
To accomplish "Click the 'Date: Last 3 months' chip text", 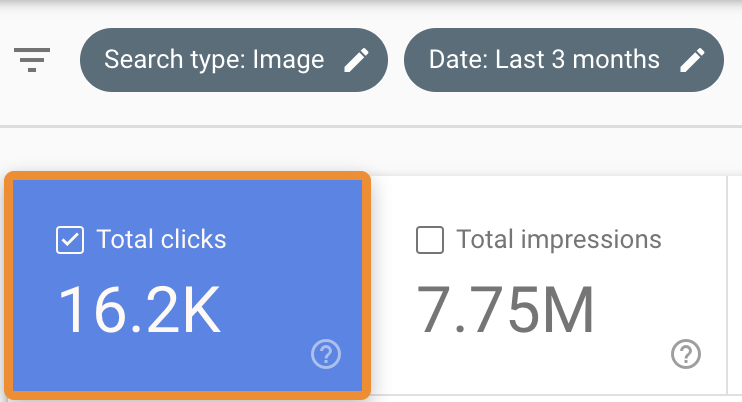I will (x=544, y=60).
